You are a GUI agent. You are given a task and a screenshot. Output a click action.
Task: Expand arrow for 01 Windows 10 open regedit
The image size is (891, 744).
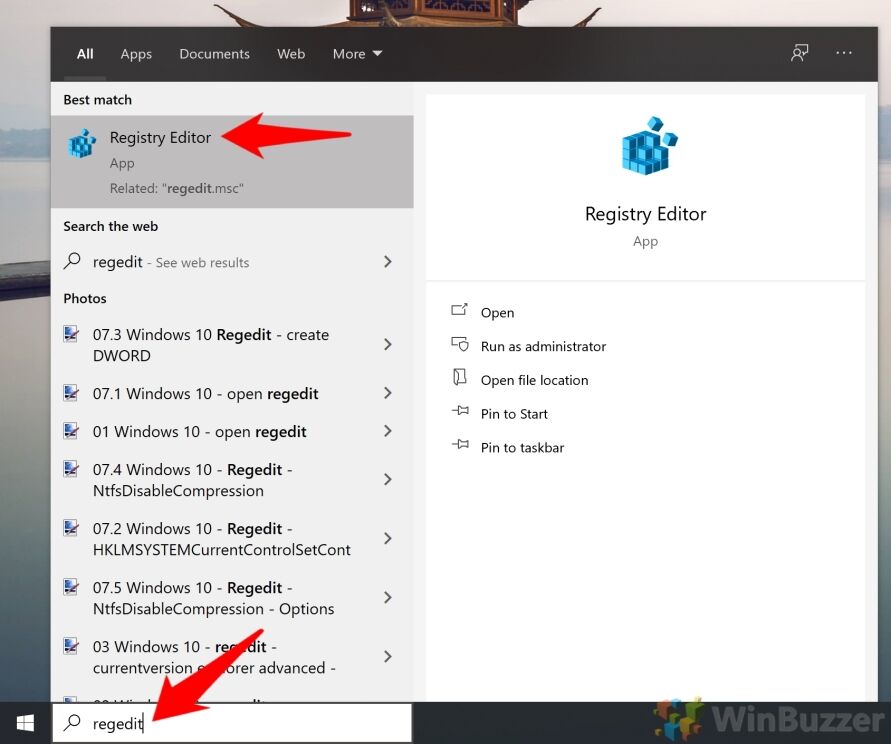[x=388, y=431]
